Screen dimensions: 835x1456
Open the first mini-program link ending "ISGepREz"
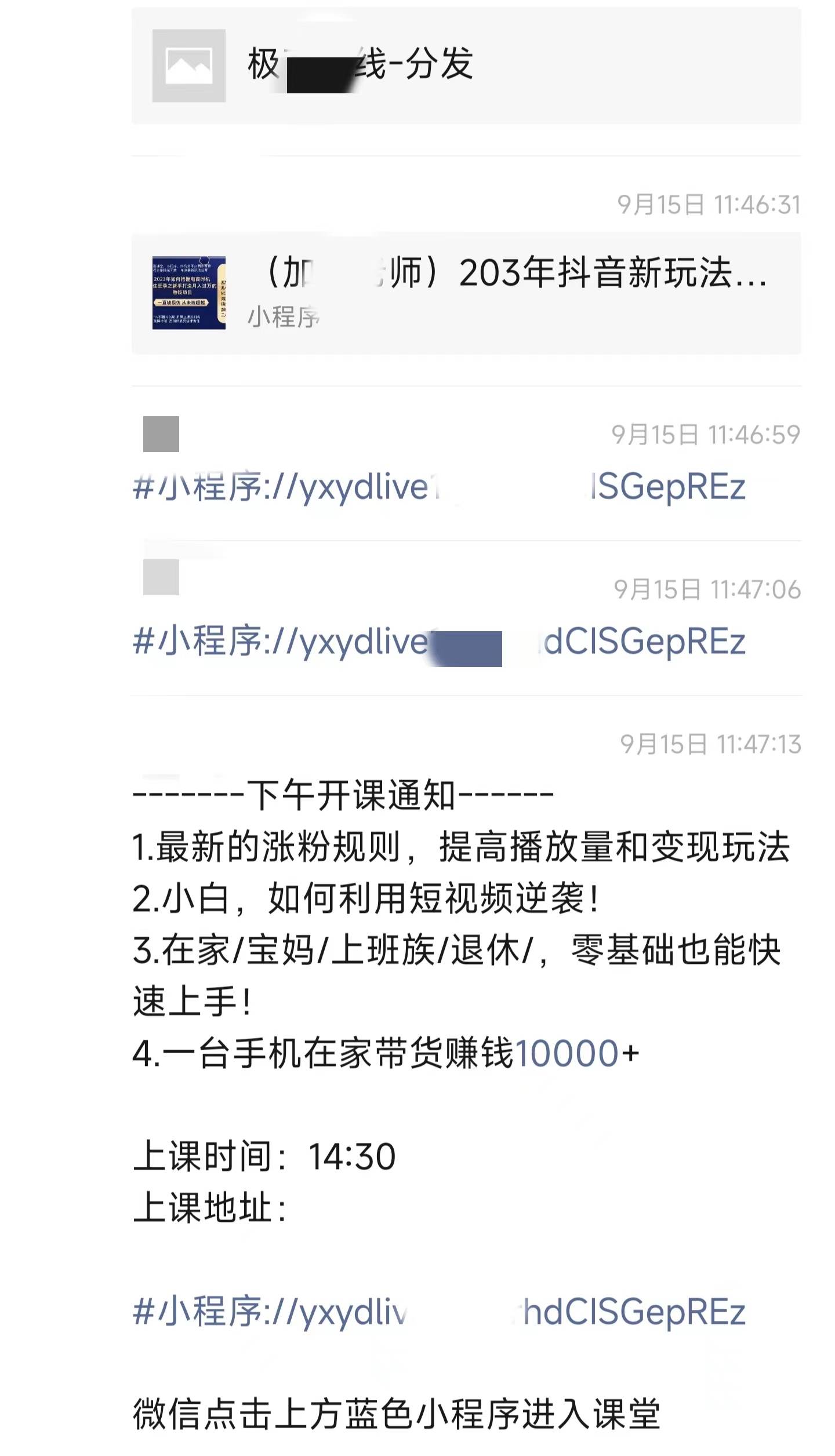(439, 486)
